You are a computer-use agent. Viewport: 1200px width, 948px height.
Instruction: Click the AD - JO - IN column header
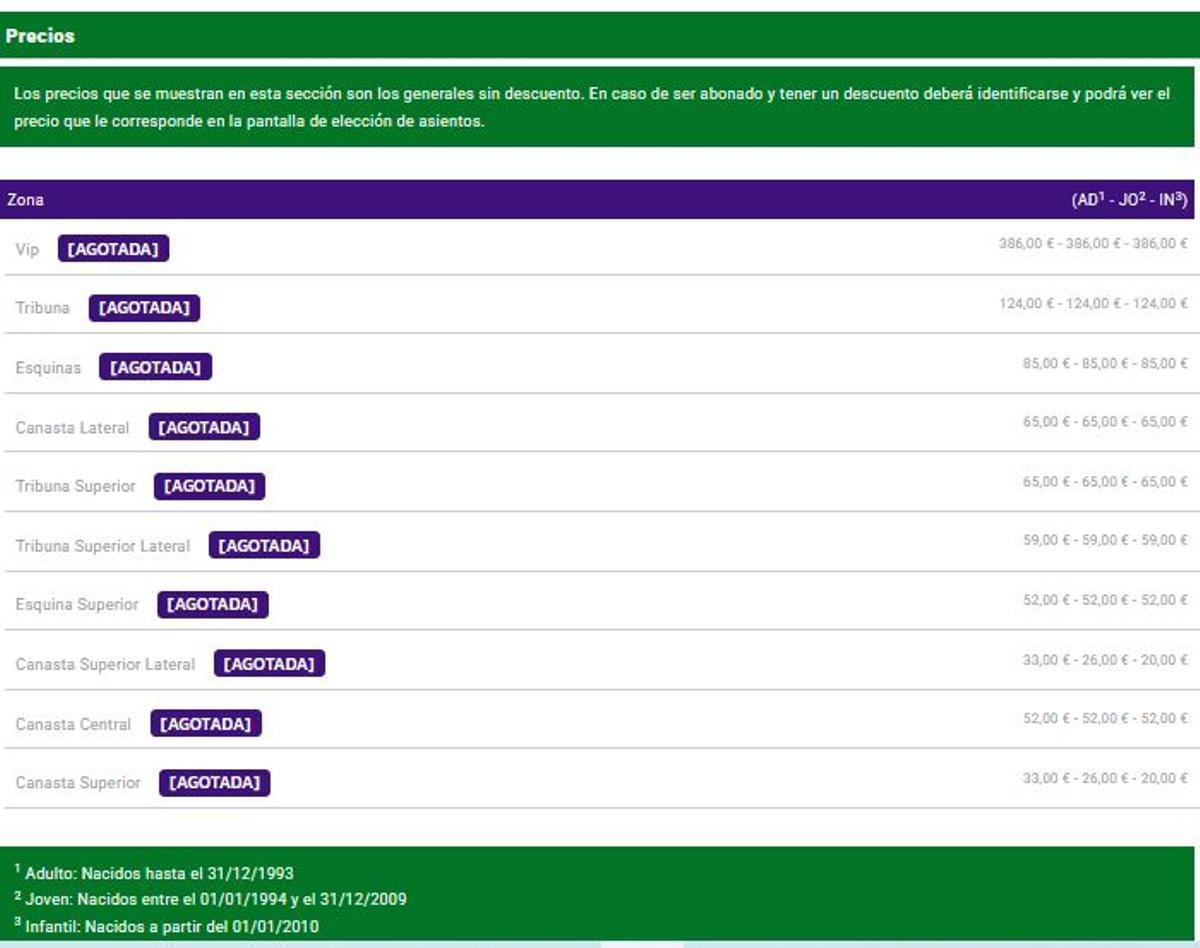coord(1129,199)
